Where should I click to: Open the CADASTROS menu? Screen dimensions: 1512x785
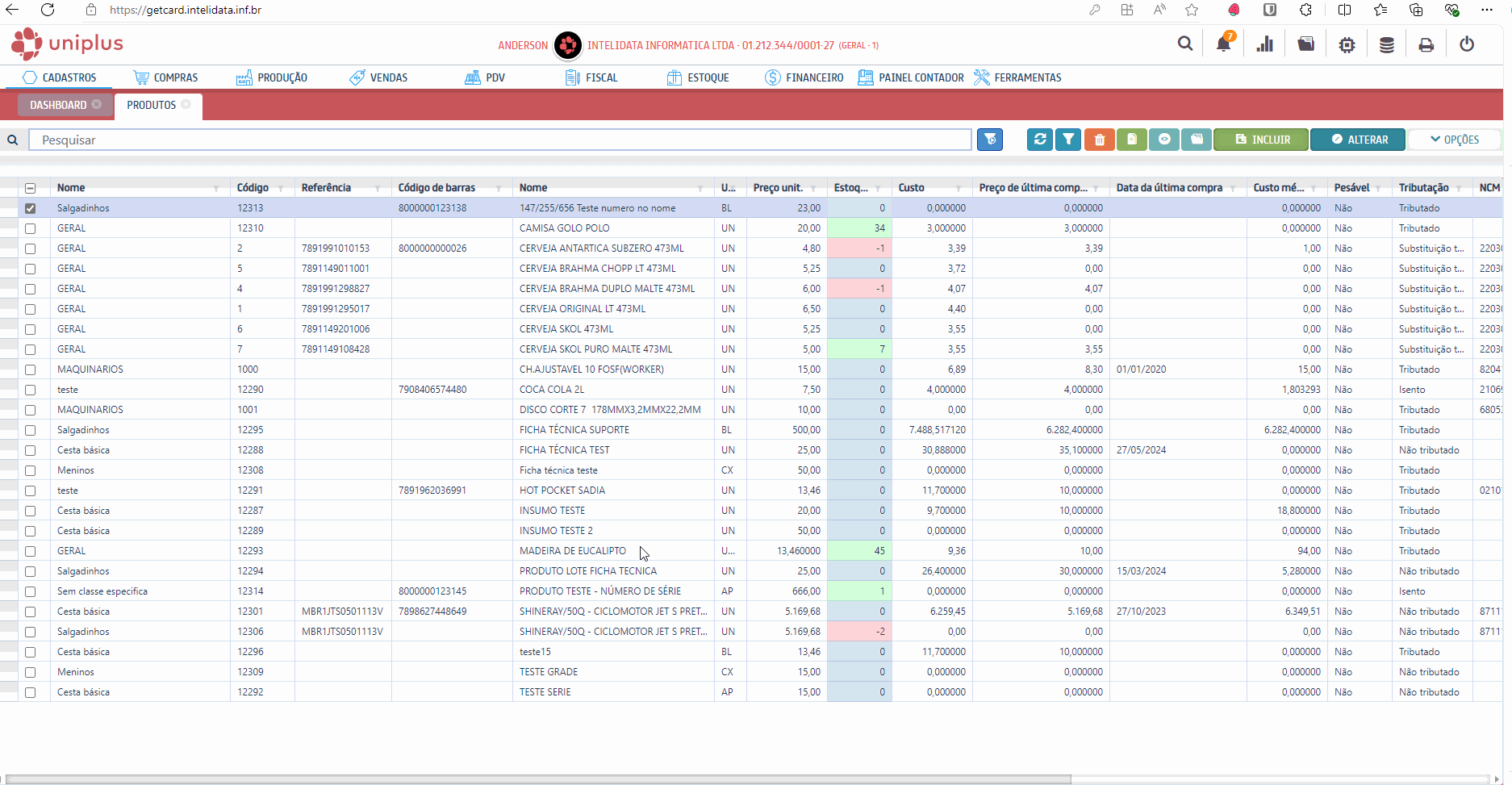tap(60, 77)
